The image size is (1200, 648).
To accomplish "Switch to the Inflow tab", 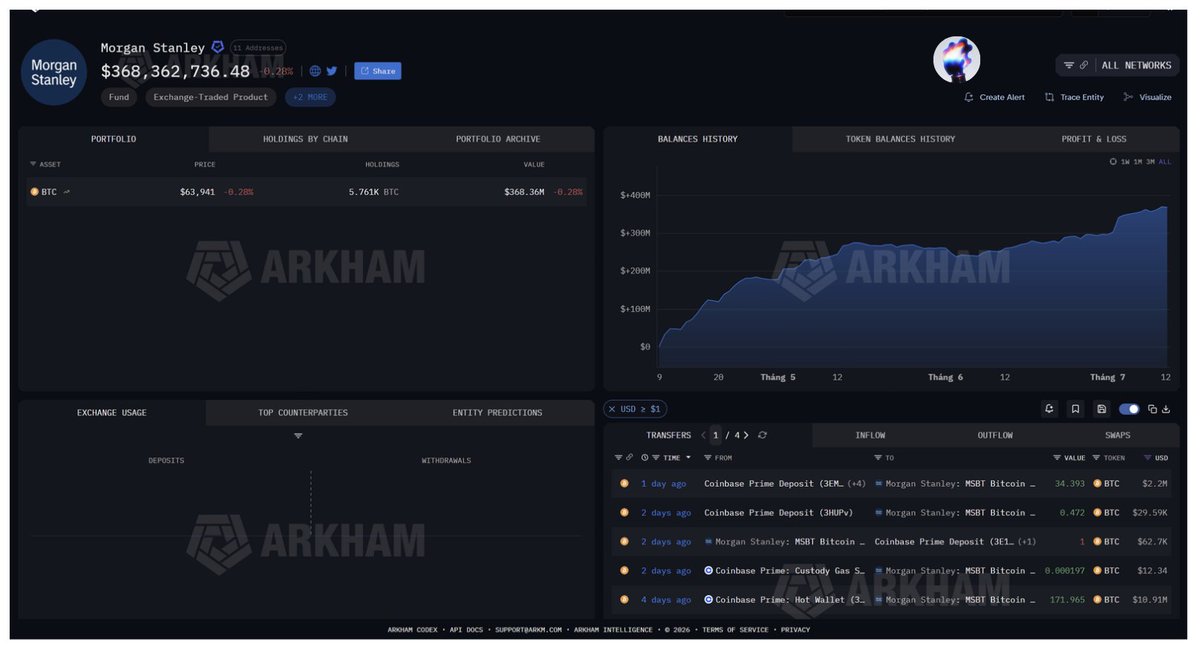I will [870, 435].
